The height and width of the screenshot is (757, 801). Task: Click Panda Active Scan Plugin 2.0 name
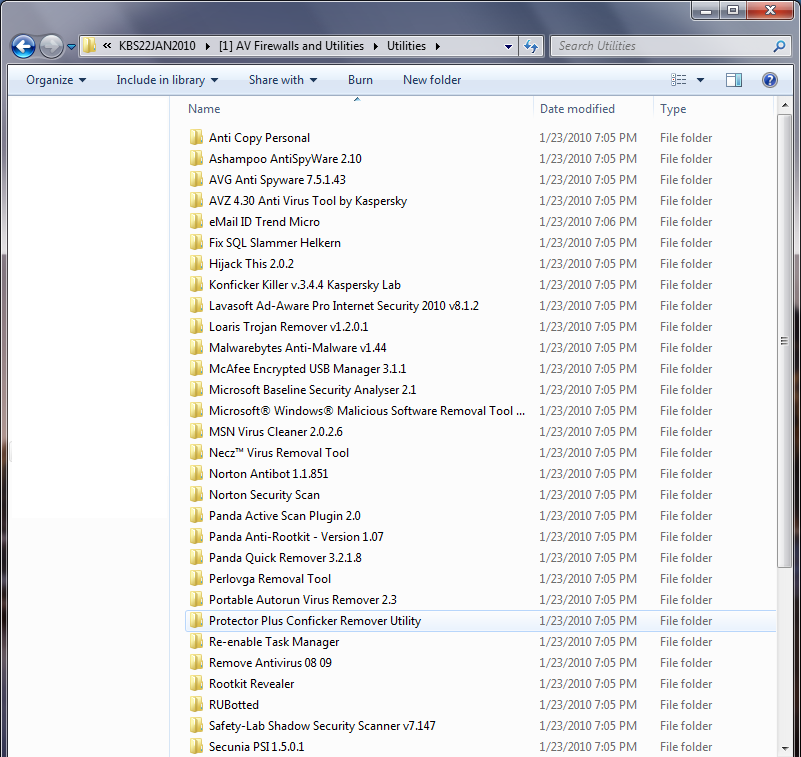pyautogui.click(x=285, y=516)
